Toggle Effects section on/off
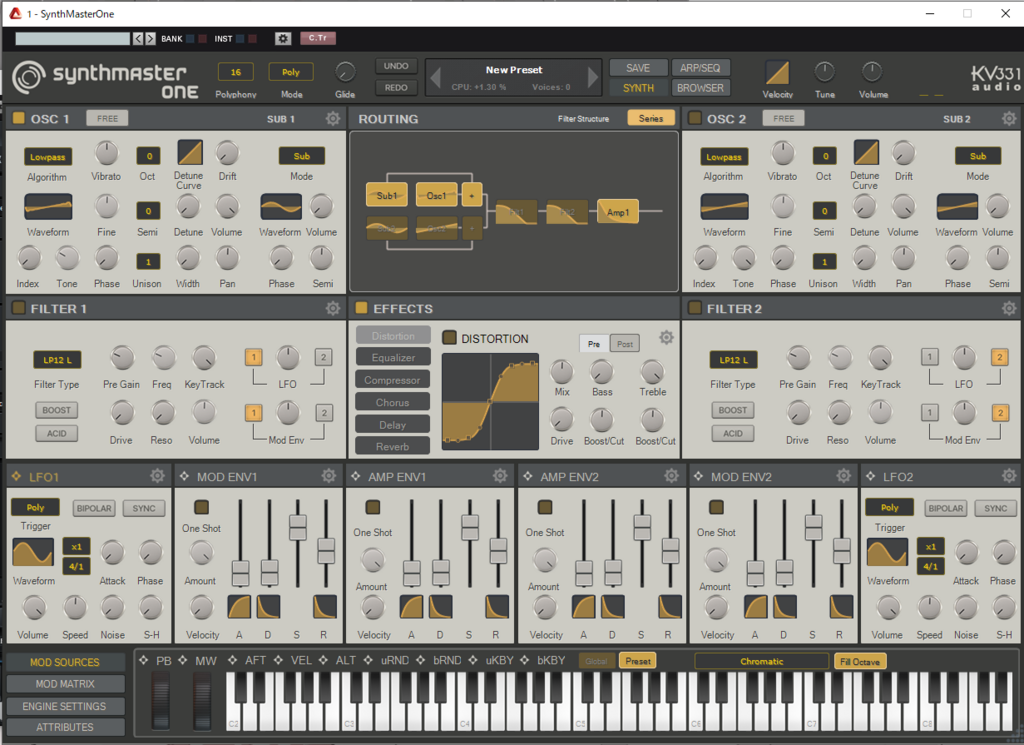 (x=361, y=308)
